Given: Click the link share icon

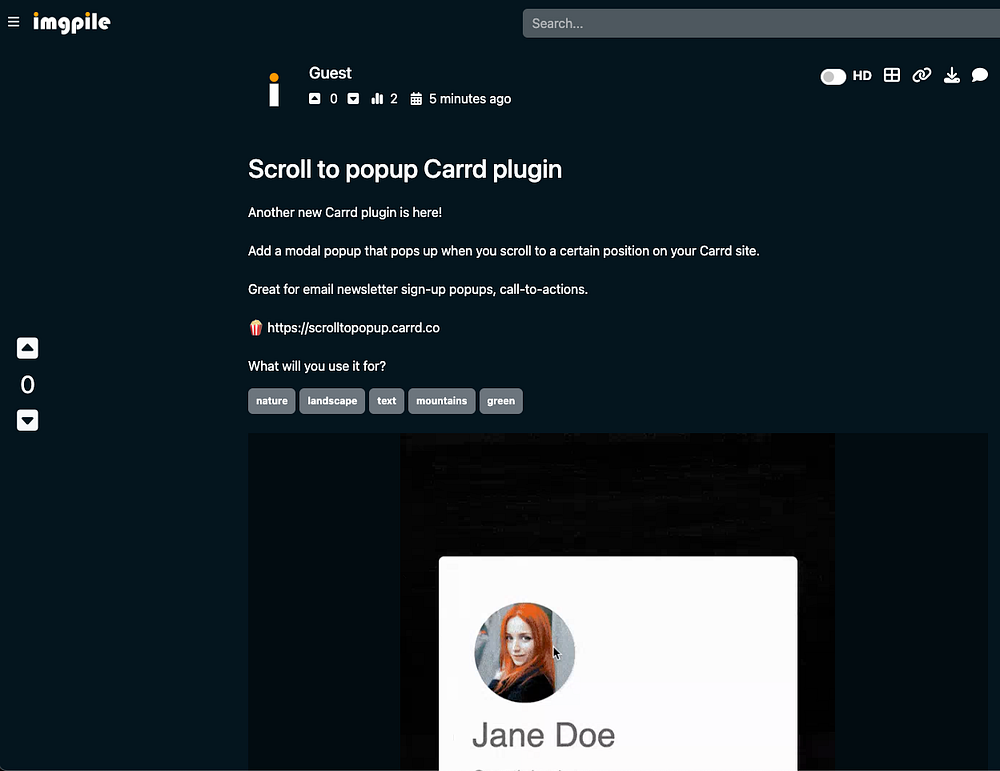Looking at the screenshot, I should 922,75.
